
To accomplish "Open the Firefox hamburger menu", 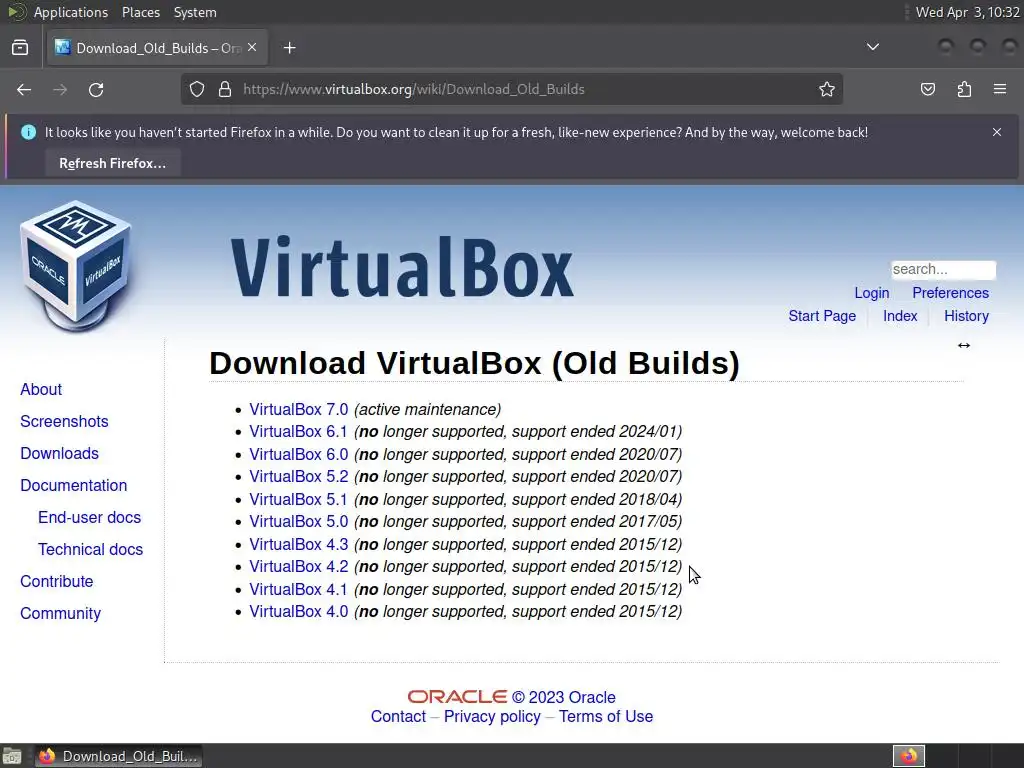I will coord(1000,89).
